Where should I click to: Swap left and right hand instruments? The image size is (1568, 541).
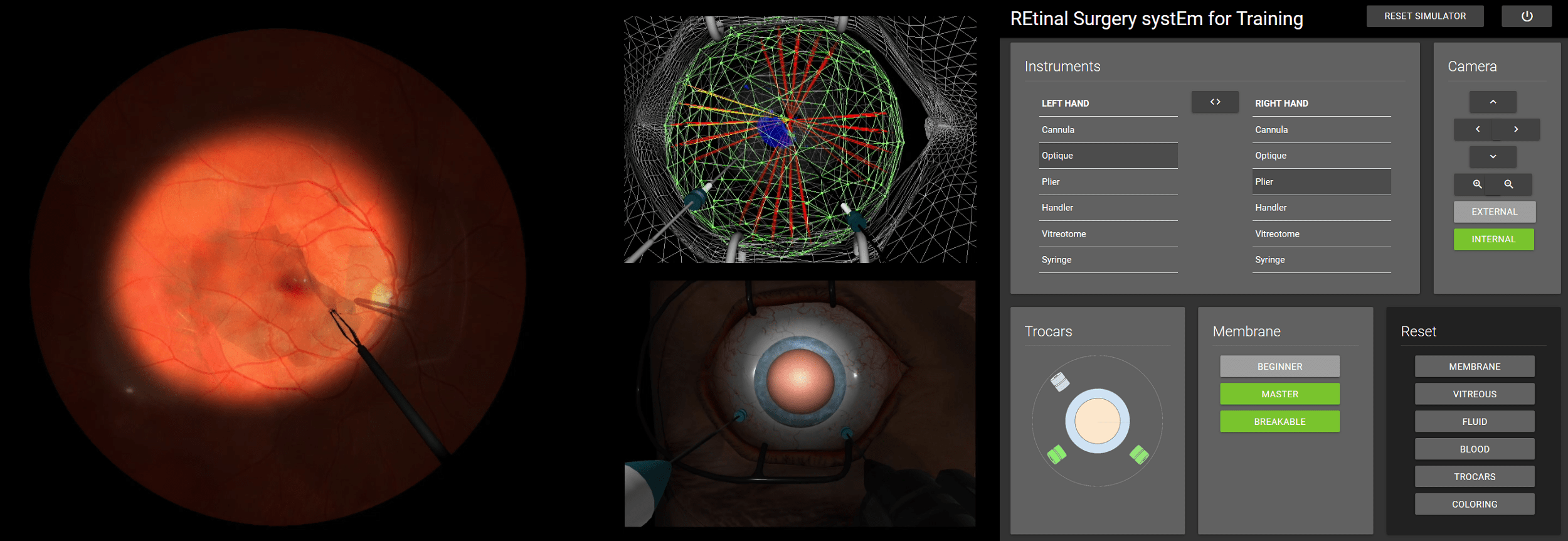coord(1214,102)
